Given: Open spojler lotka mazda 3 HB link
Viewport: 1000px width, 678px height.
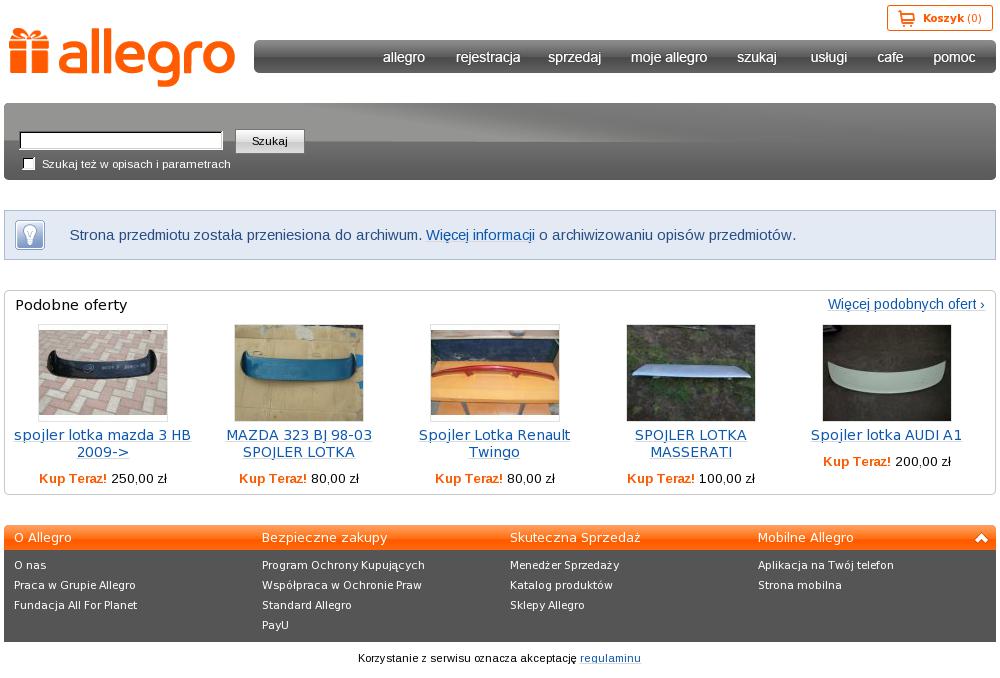Looking at the screenshot, I should [103, 443].
